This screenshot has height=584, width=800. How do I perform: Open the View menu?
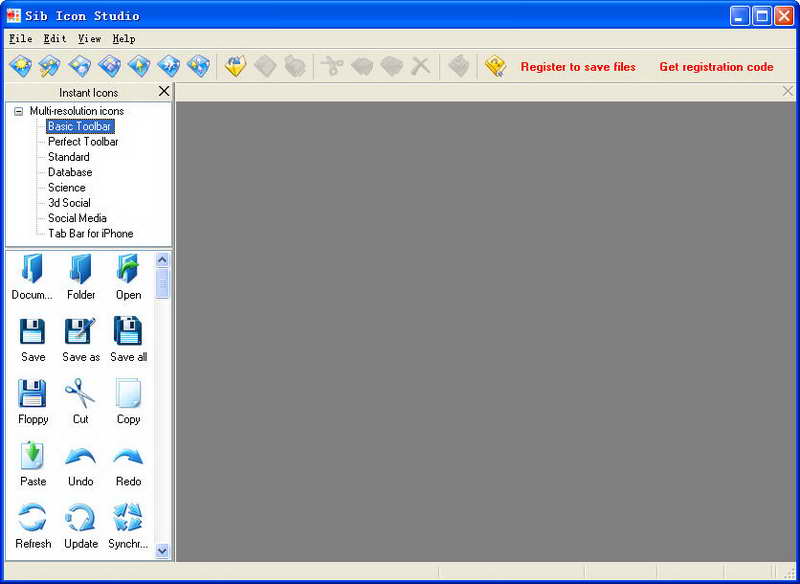89,39
